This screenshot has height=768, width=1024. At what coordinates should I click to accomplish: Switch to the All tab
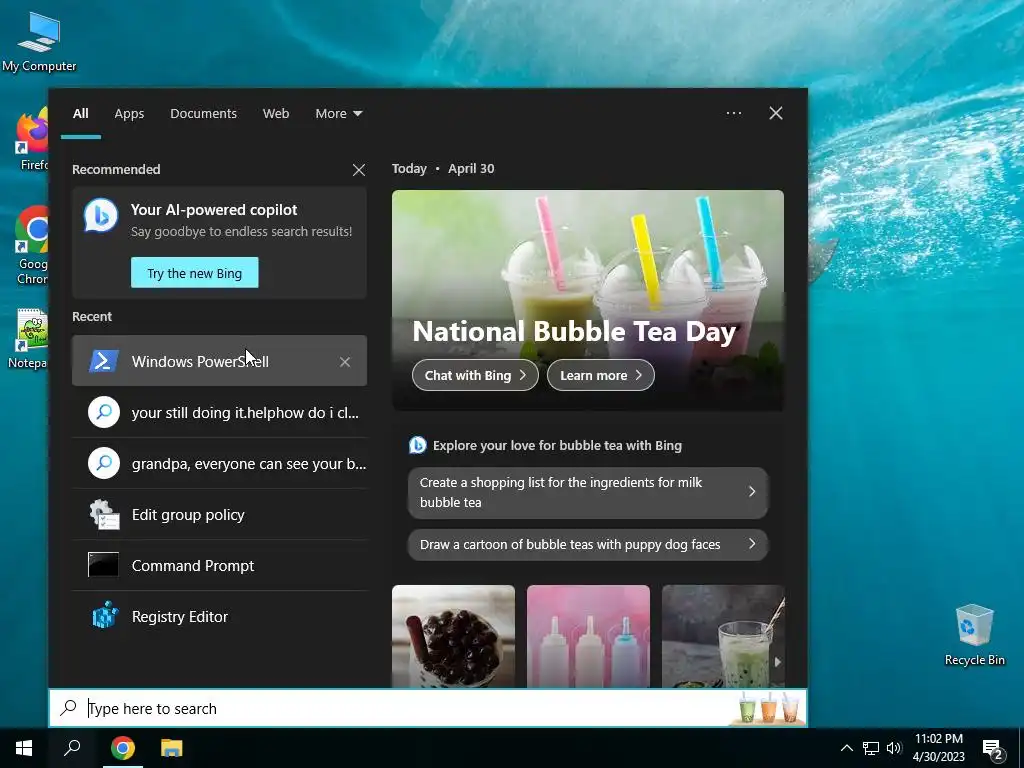[x=80, y=113]
